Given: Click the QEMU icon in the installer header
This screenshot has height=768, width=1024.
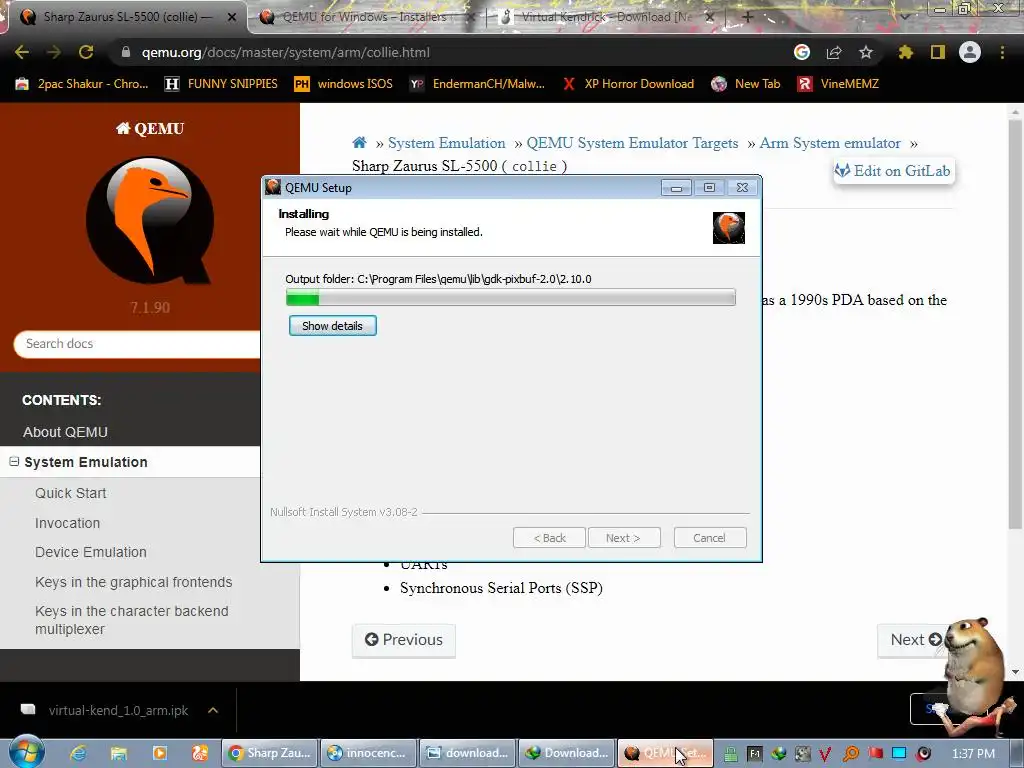Looking at the screenshot, I should coord(729,228).
